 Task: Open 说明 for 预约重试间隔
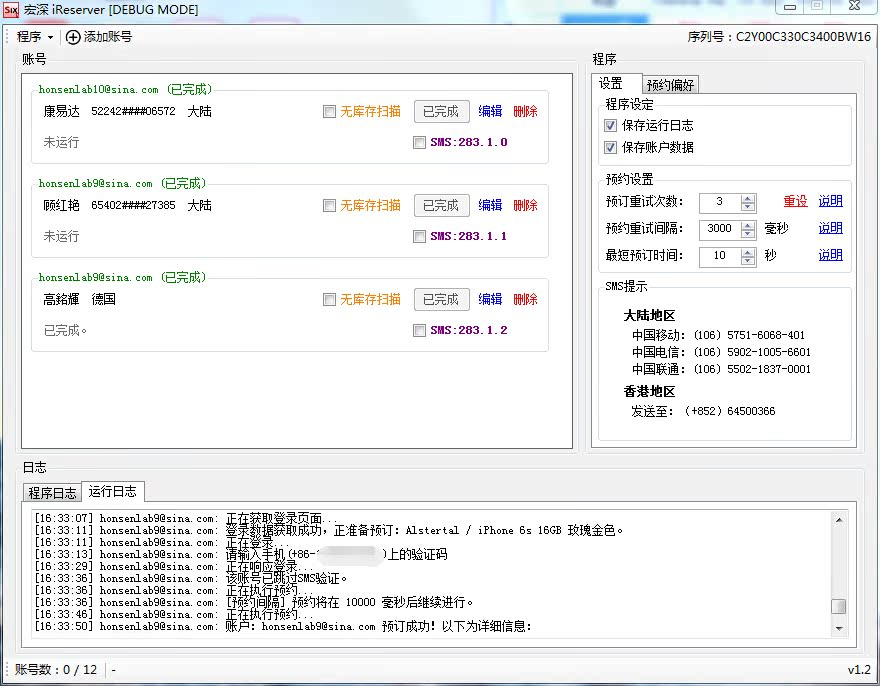coord(830,228)
